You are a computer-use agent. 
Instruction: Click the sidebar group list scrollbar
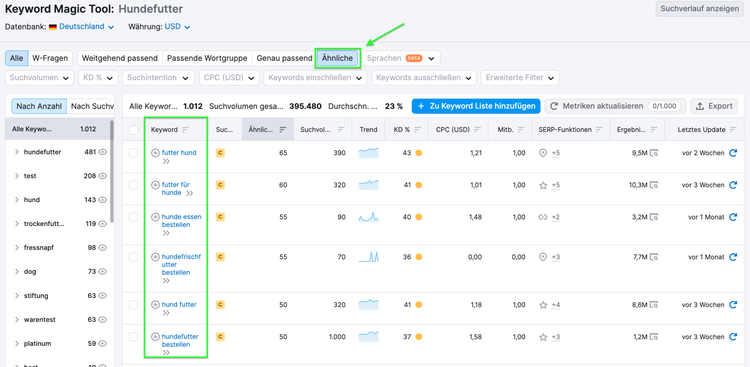point(112,171)
